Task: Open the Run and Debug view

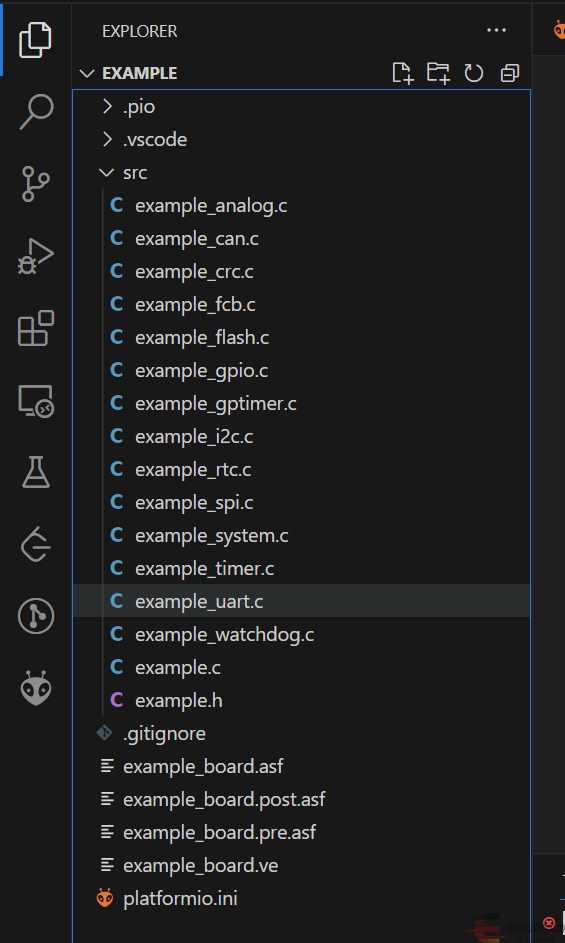Action: (36, 256)
